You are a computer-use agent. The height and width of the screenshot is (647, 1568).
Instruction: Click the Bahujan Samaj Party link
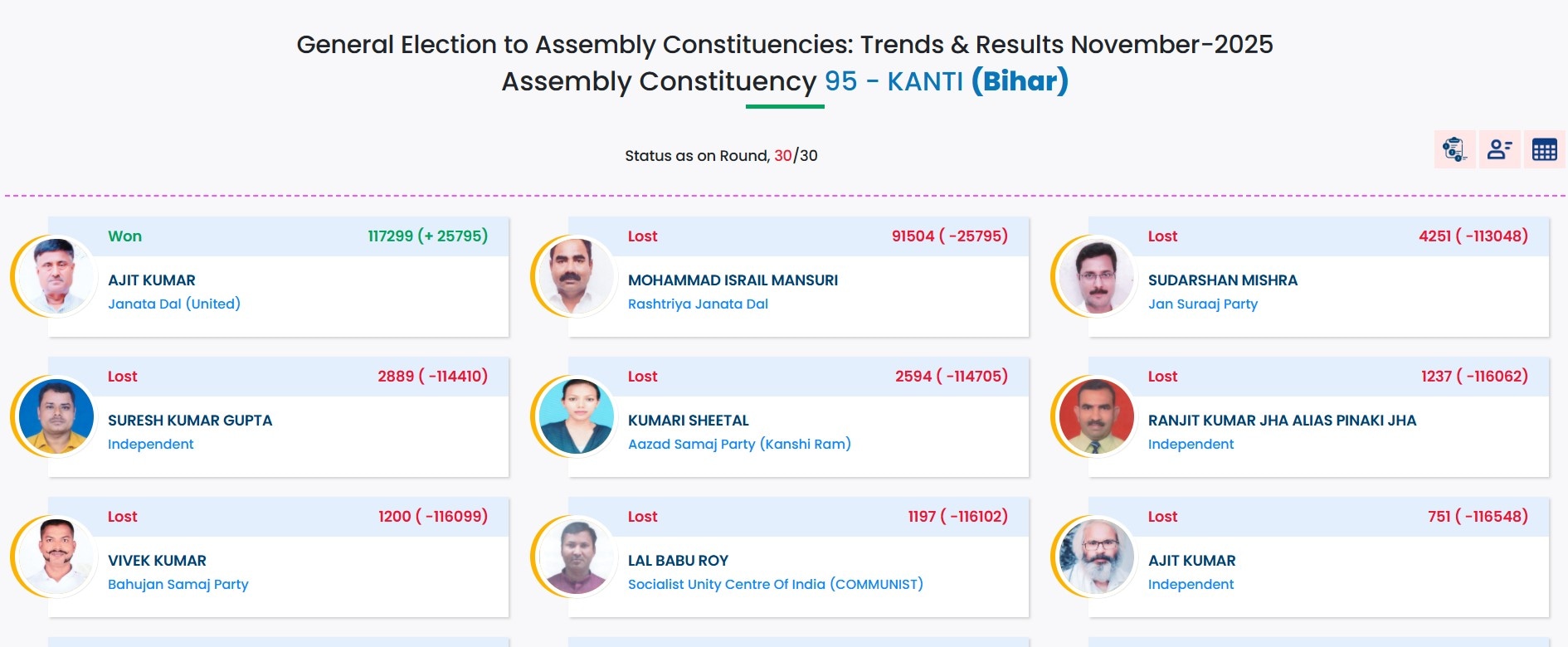[178, 584]
